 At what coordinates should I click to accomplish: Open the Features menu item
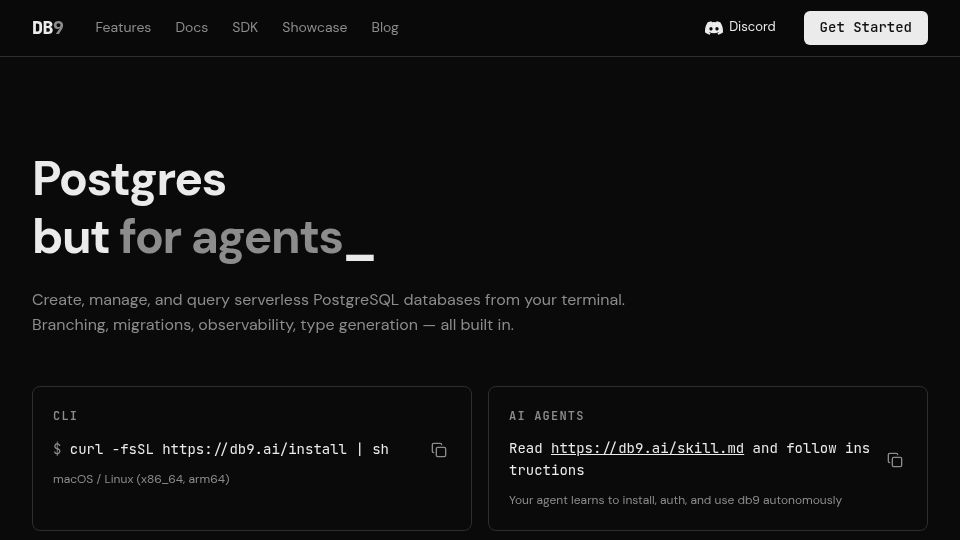point(123,28)
